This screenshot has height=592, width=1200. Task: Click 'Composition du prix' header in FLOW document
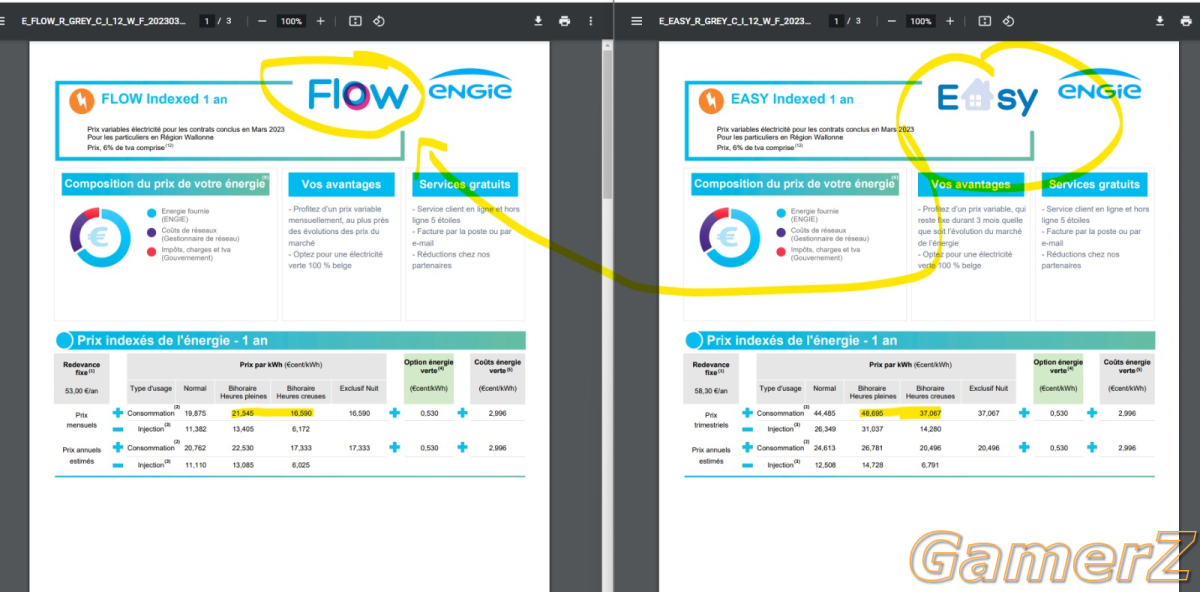click(x=166, y=184)
